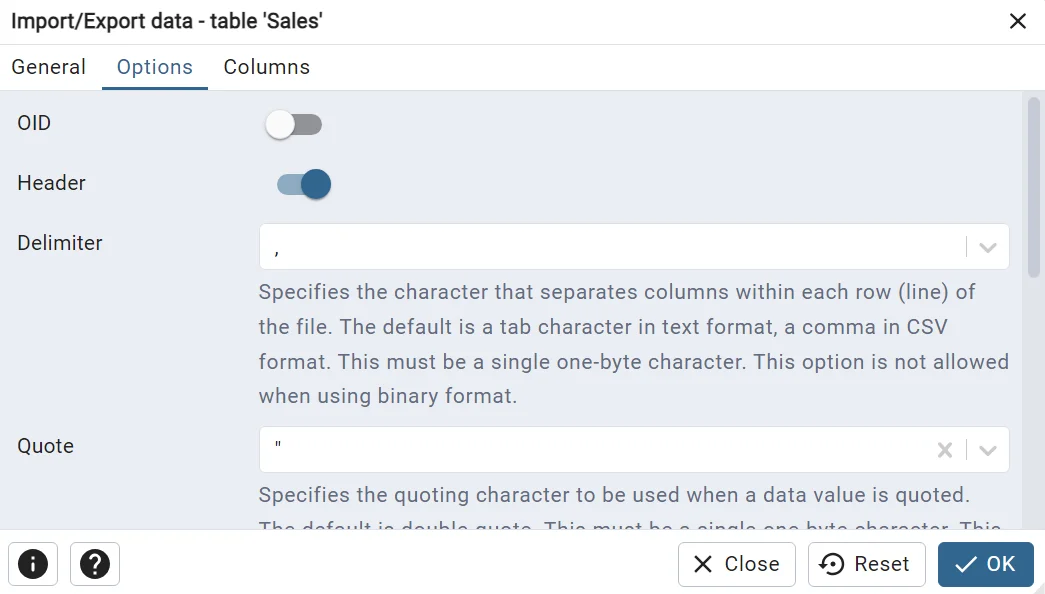Image resolution: width=1045 pixels, height=594 pixels.
Task: Reset the dialog settings
Action: pyautogui.click(x=865, y=564)
